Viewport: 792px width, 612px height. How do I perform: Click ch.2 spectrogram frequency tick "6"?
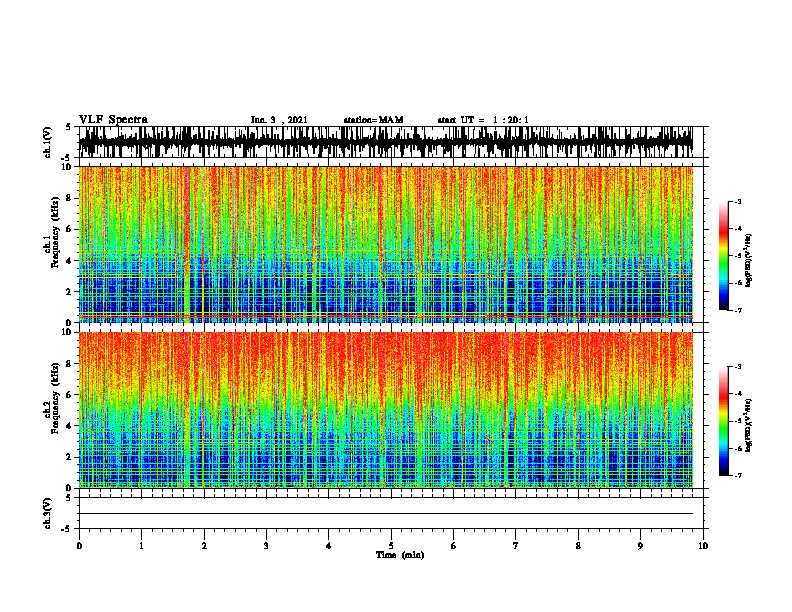coord(70,395)
